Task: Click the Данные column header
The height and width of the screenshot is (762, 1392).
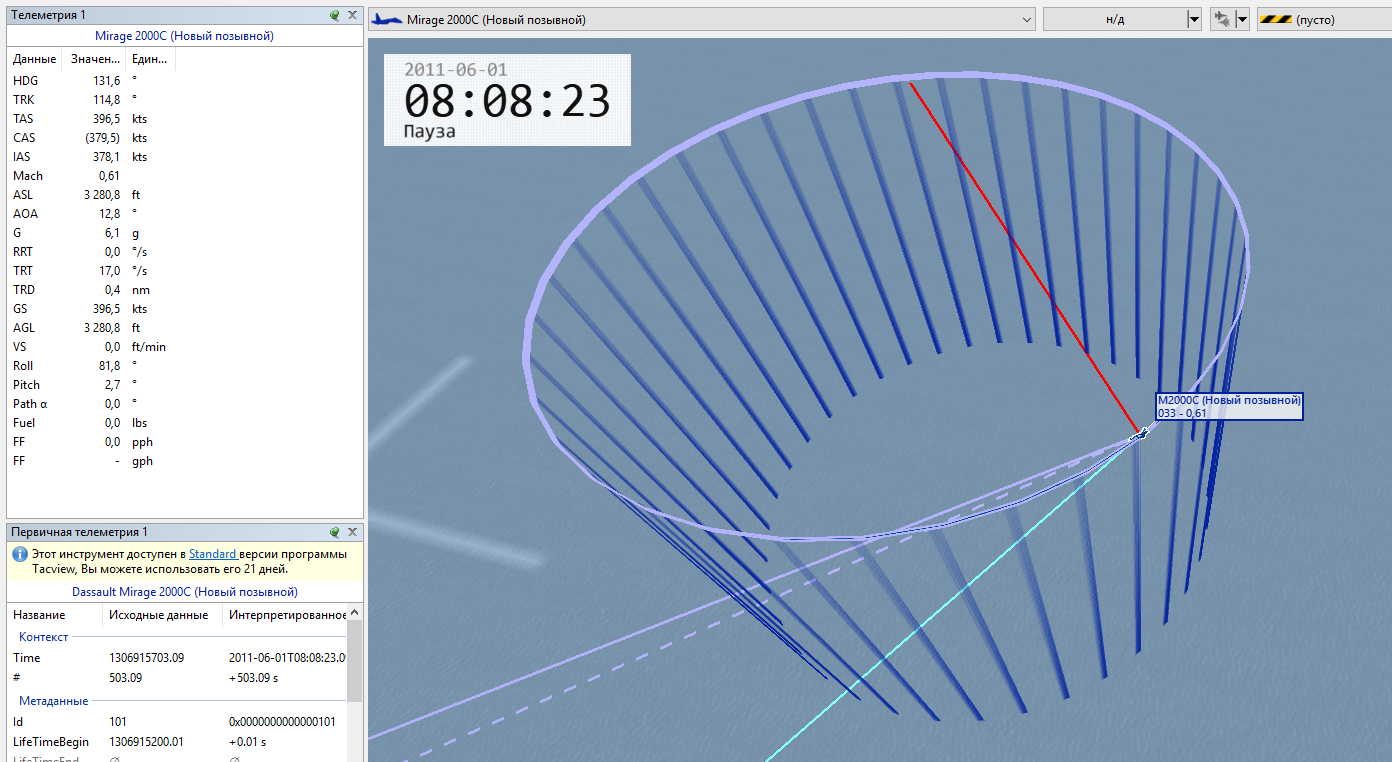Action: click(x=35, y=59)
